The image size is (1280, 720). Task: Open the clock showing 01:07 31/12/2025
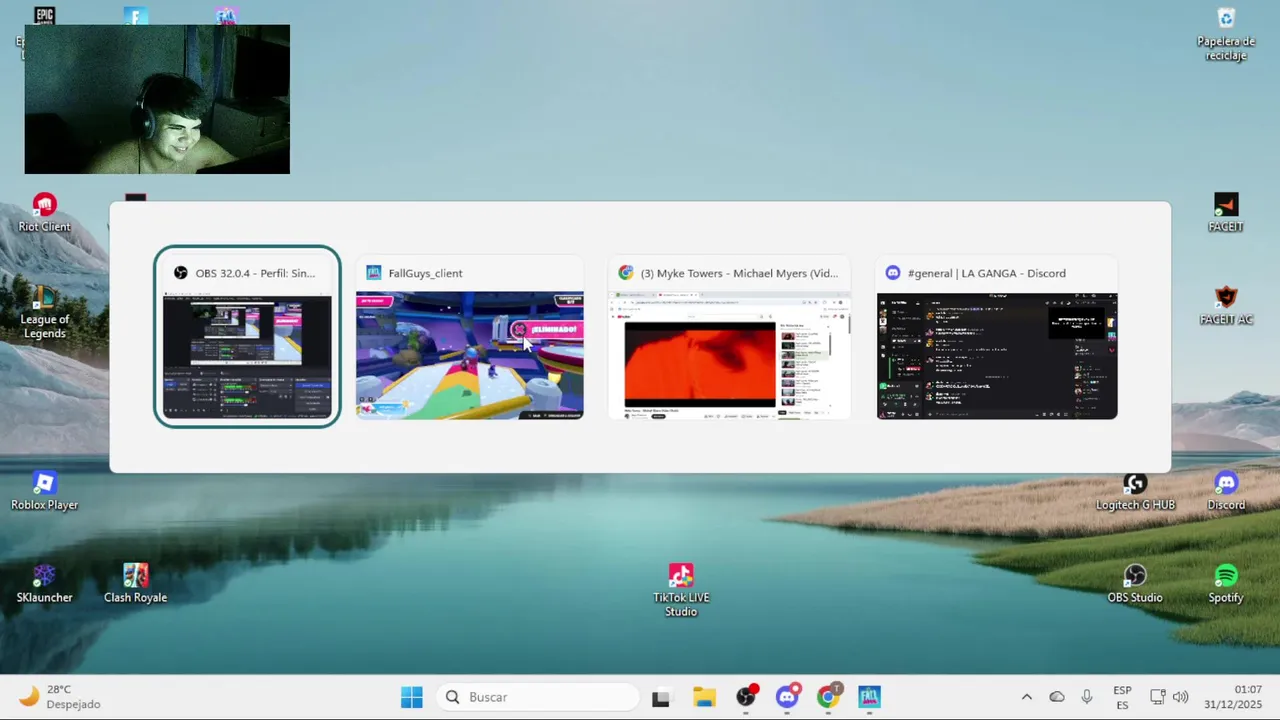click(1233, 697)
